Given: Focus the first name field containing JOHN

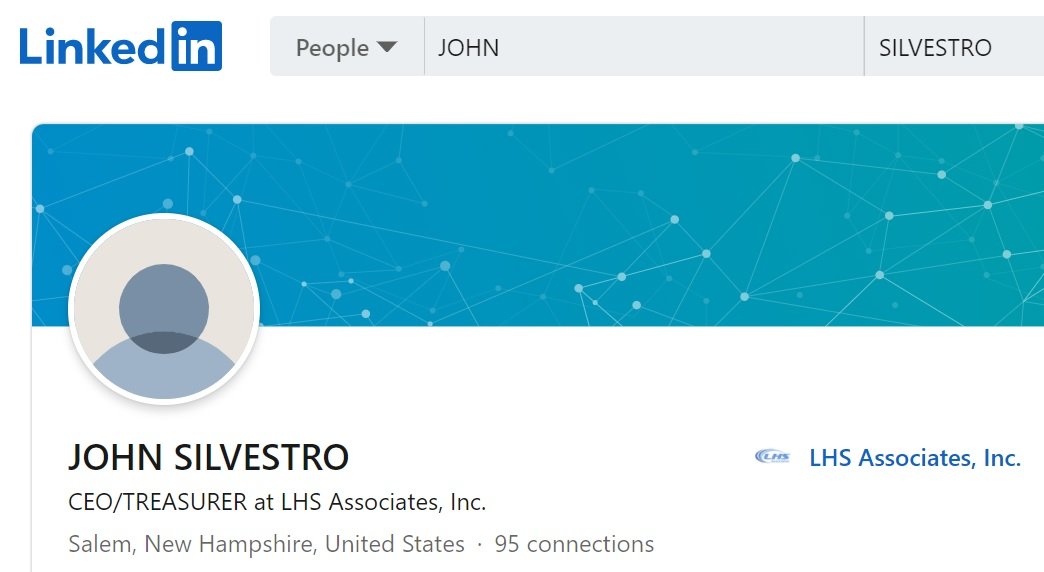Looking at the screenshot, I should 644,47.
